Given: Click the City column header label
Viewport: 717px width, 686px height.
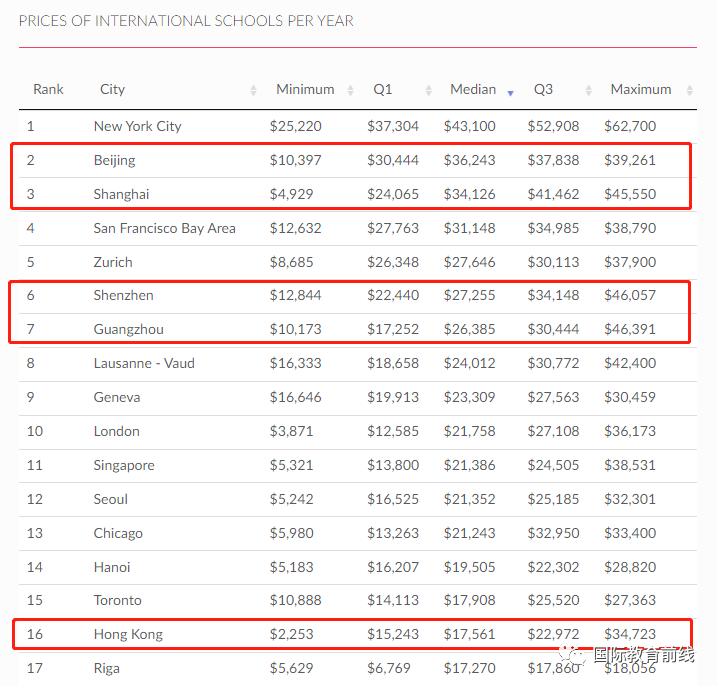Looking at the screenshot, I should coord(112,89).
